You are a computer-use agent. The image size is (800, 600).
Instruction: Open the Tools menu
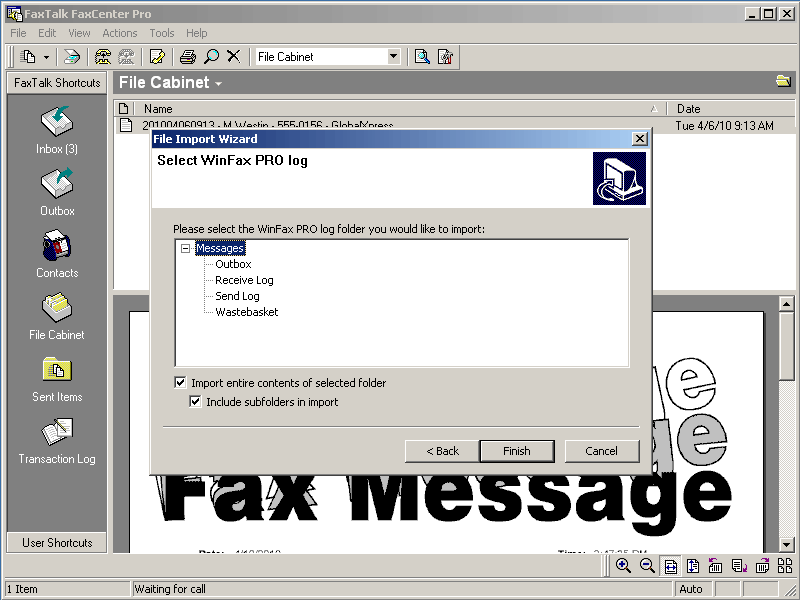(162, 33)
